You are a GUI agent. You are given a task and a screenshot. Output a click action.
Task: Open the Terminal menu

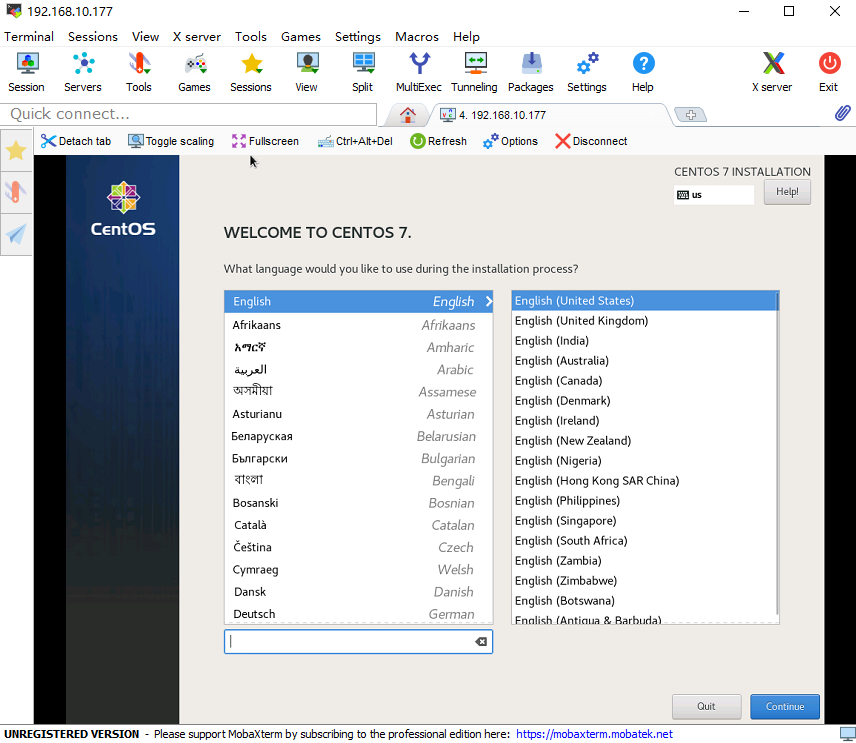click(29, 37)
